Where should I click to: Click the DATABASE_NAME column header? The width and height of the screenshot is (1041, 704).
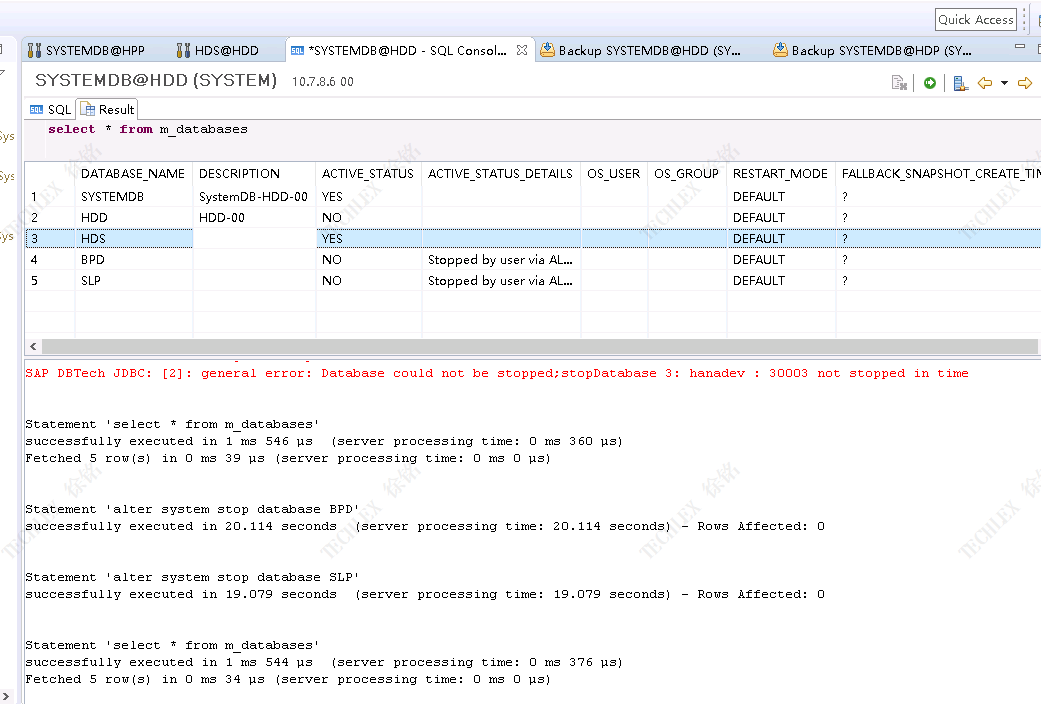click(132, 174)
